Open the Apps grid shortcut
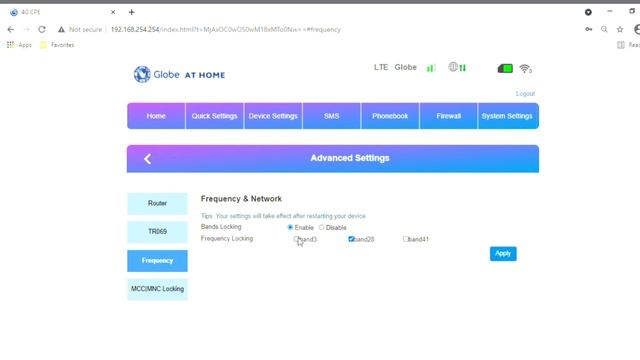Viewport: 640px width, 360px height. tap(19, 45)
